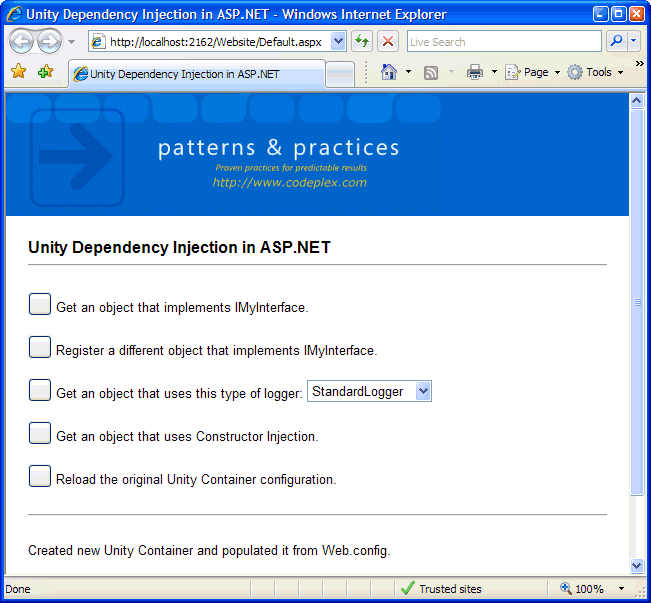Open the Page menu
The image size is (651, 603).
[x=532, y=72]
